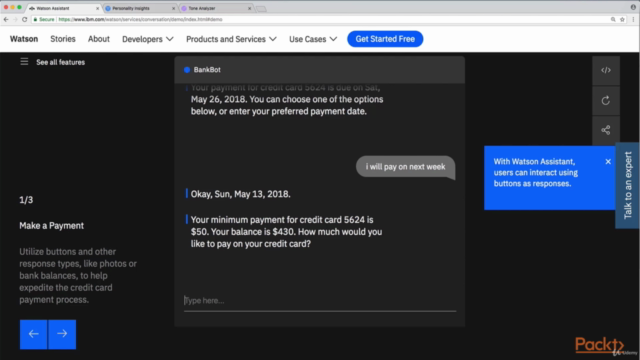The width and height of the screenshot is (640, 360).
Task: Open a new browser tab
Action: (x=261, y=9)
